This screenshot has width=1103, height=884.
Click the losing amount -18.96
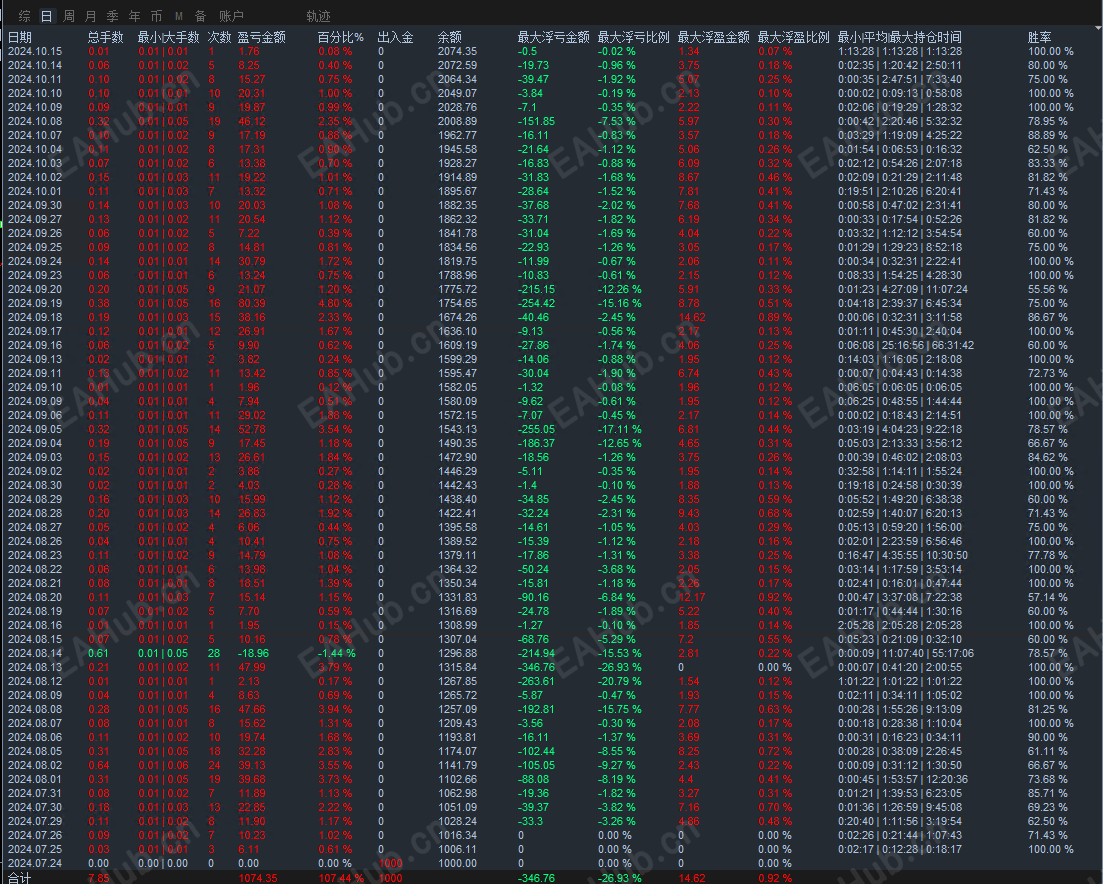(253, 653)
